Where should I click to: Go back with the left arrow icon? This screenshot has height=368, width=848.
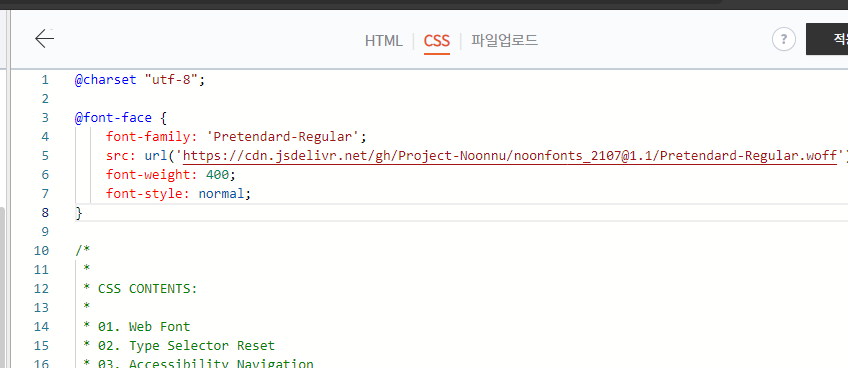(x=44, y=39)
